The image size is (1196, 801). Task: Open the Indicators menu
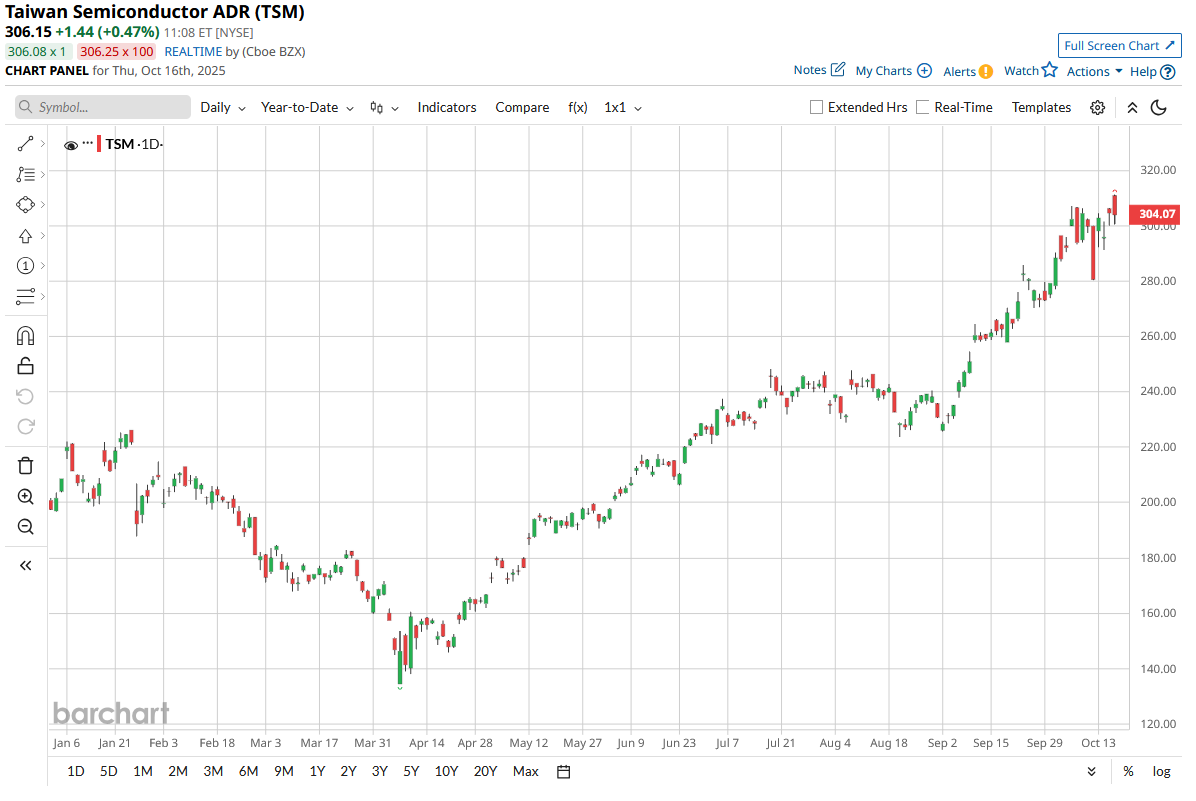coord(447,108)
